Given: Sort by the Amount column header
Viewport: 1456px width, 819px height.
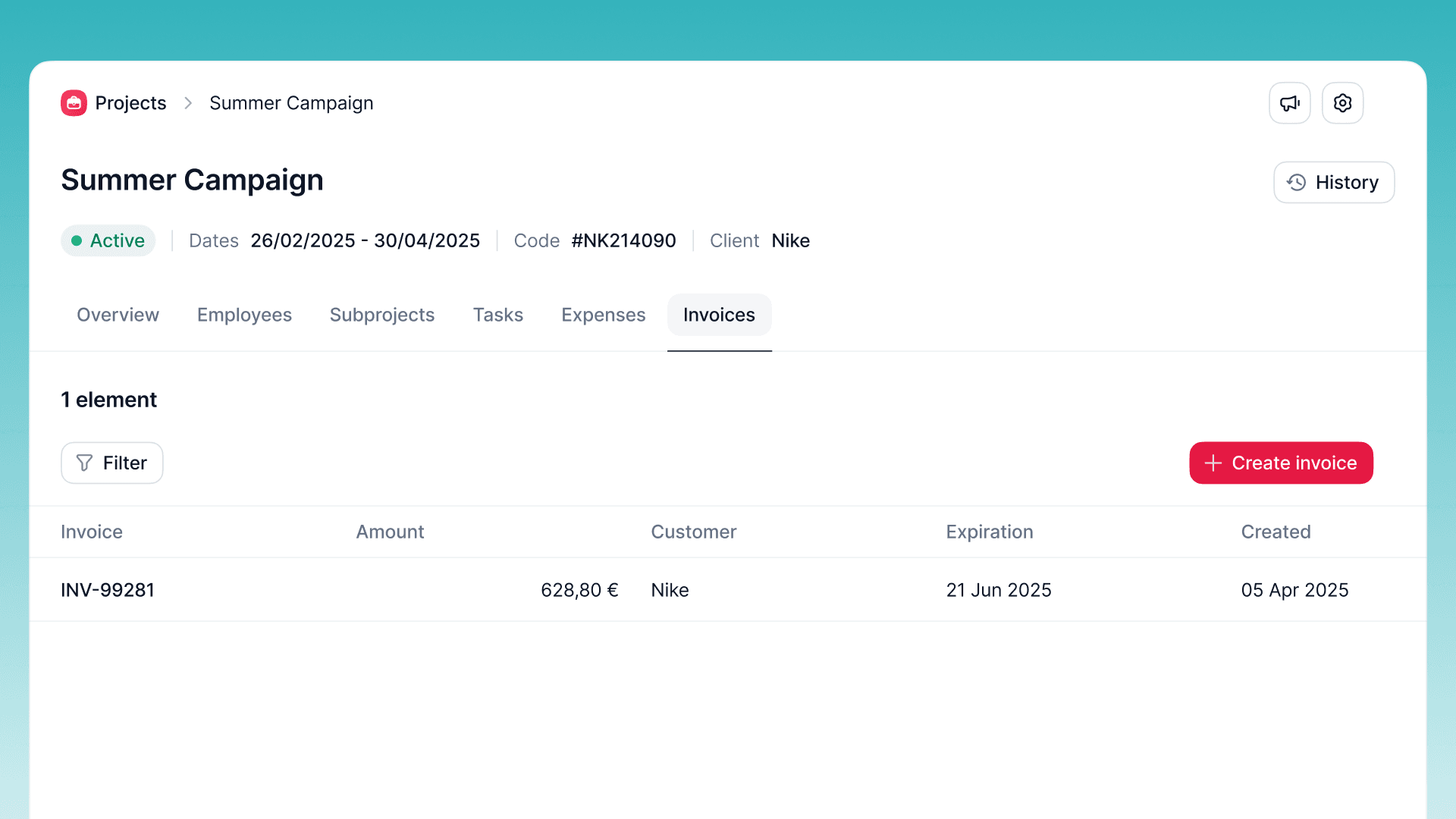Looking at the screenshot, I should [390, 532].
